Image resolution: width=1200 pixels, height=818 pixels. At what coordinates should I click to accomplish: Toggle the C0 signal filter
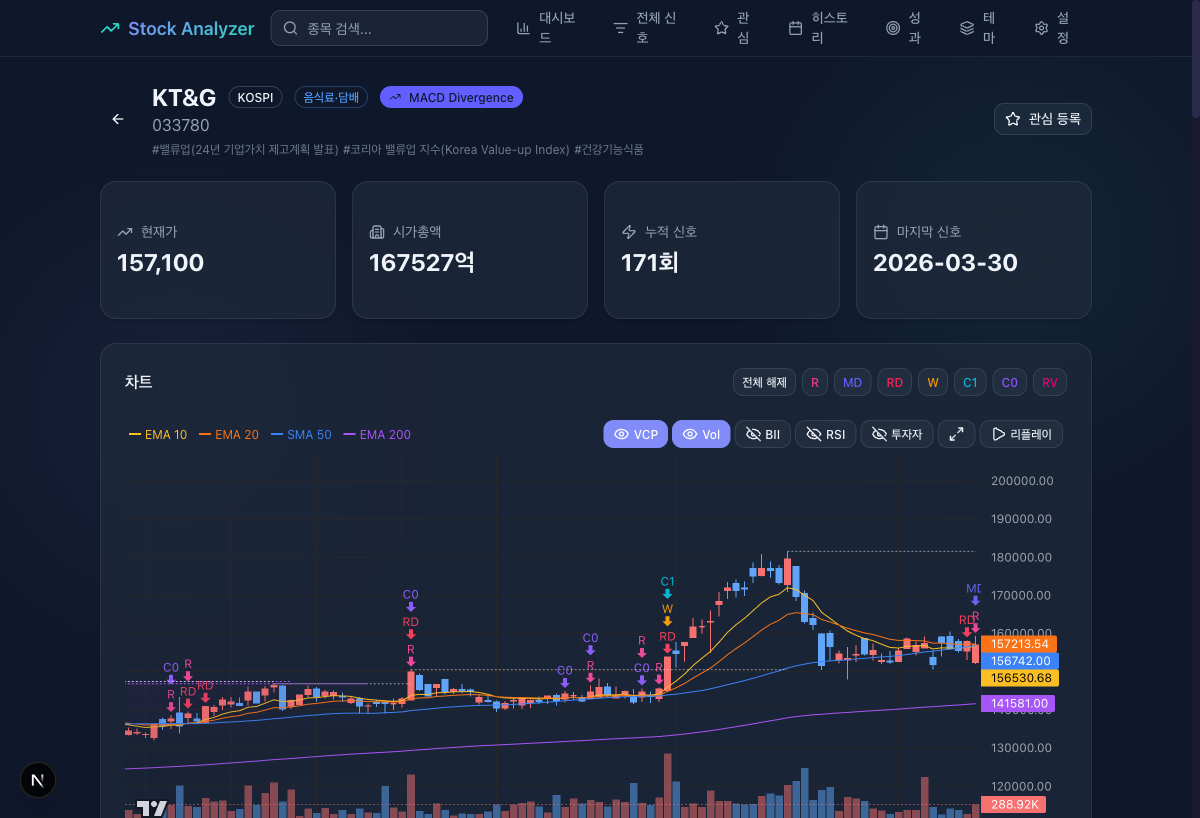click(x=1009, y=382)
